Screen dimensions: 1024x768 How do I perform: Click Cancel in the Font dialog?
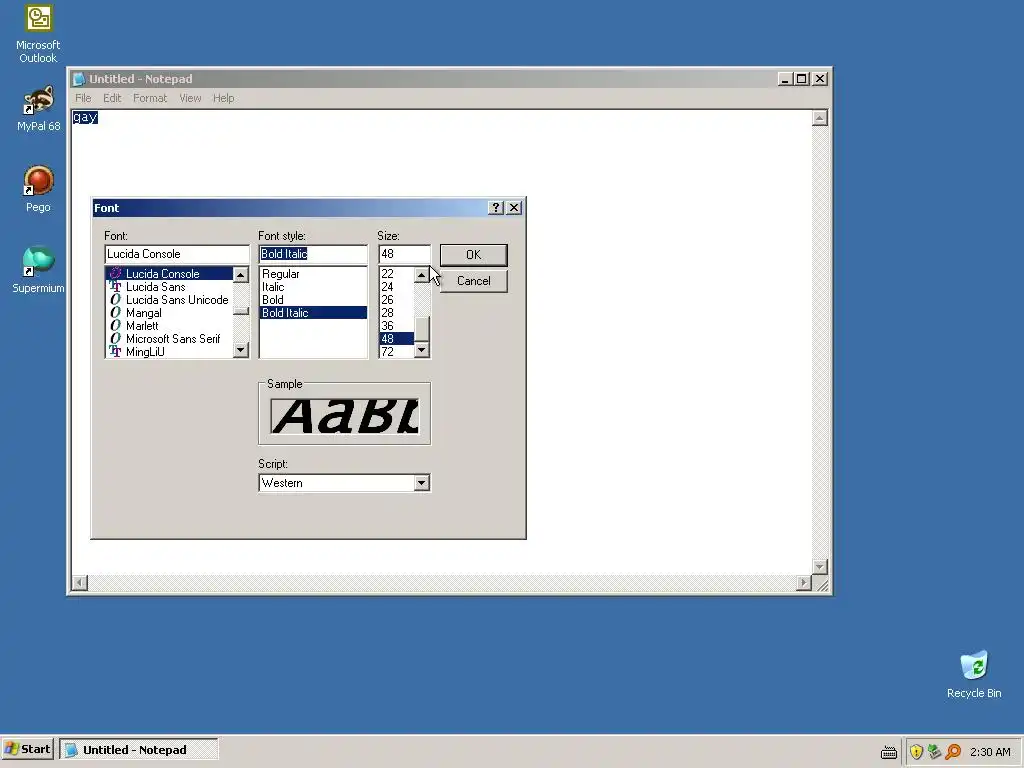click(473, 281)
